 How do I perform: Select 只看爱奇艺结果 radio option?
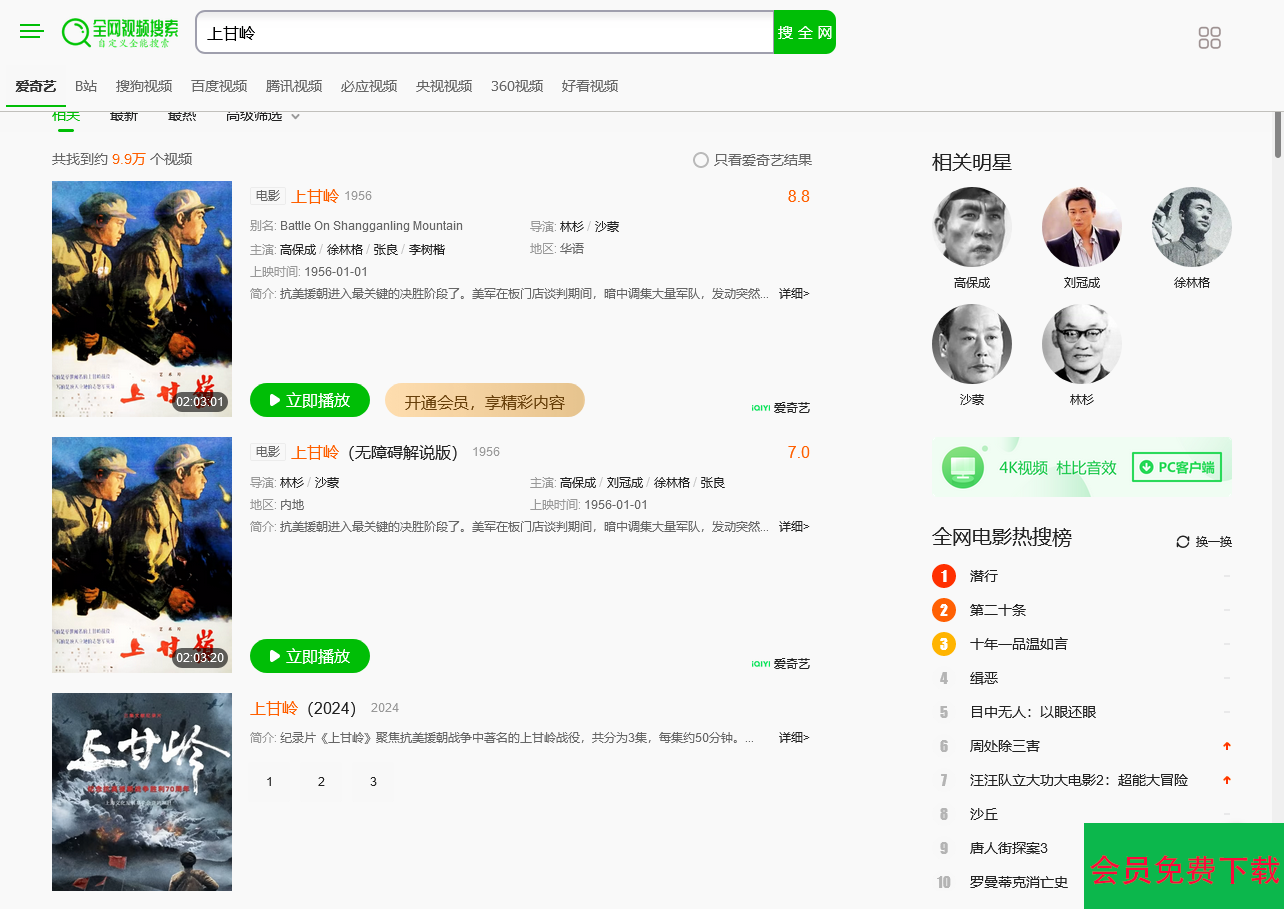coord(701,160)
